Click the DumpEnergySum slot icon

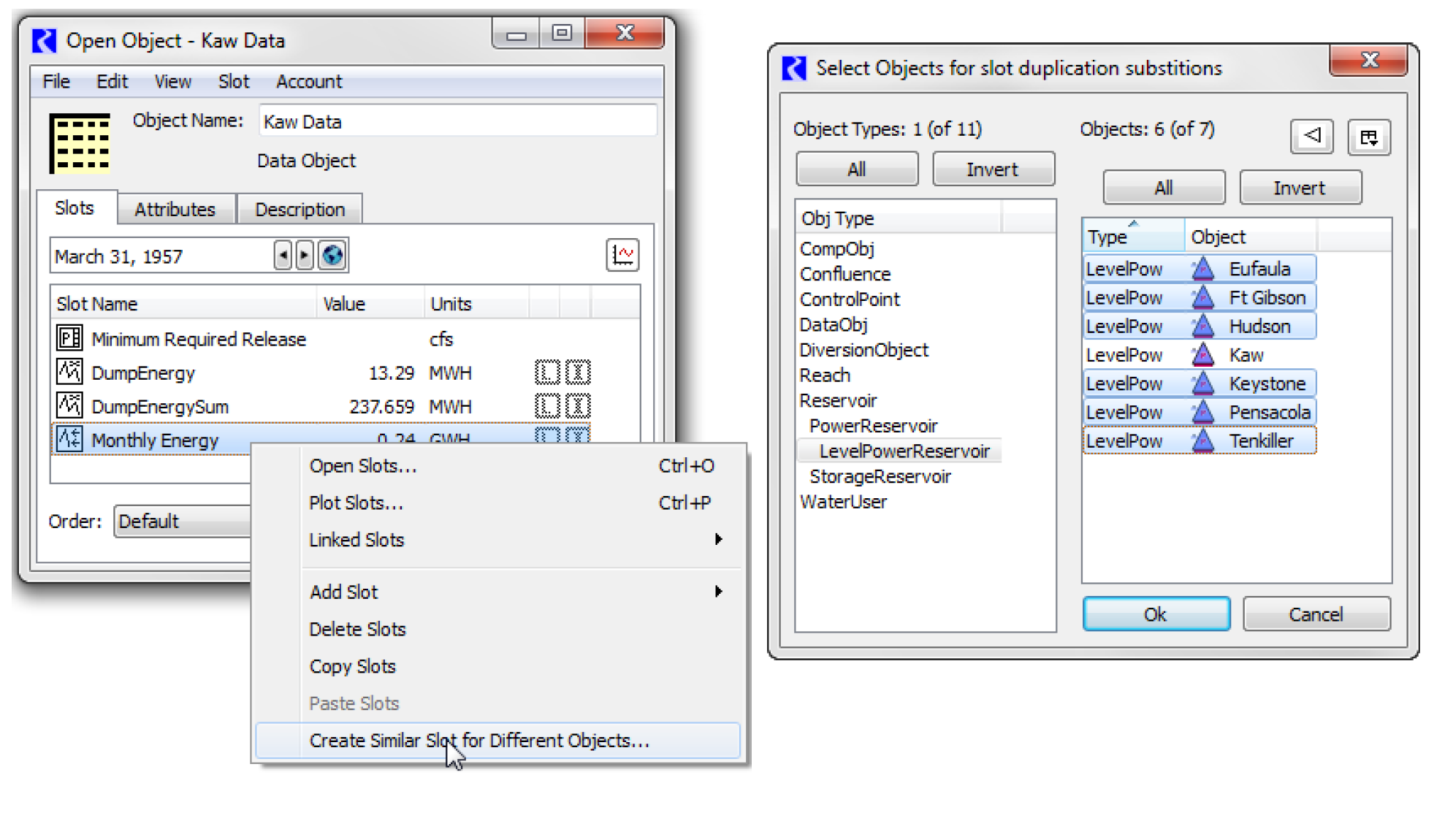pyautogui.click(x=69, y=406)
